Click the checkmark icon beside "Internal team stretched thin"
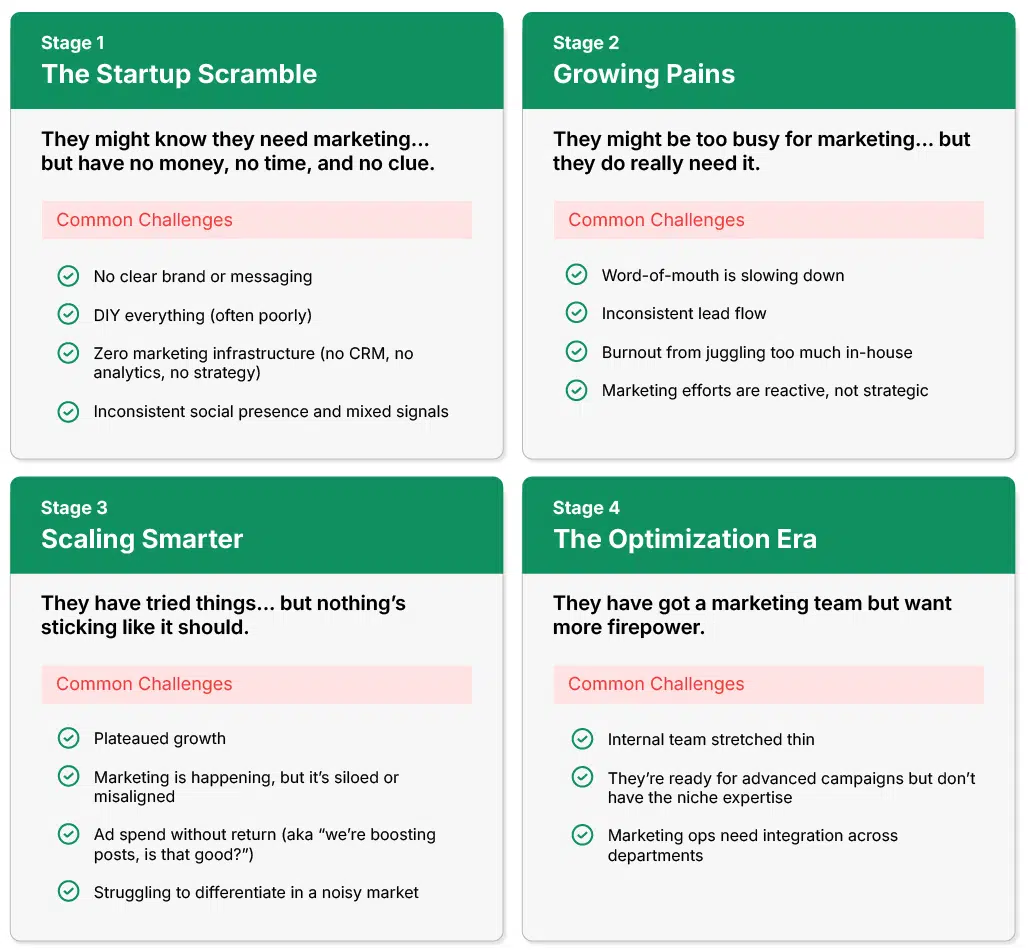Image resolution: width=1028 pixels, height=952 pixels. [x=582, y=739]
